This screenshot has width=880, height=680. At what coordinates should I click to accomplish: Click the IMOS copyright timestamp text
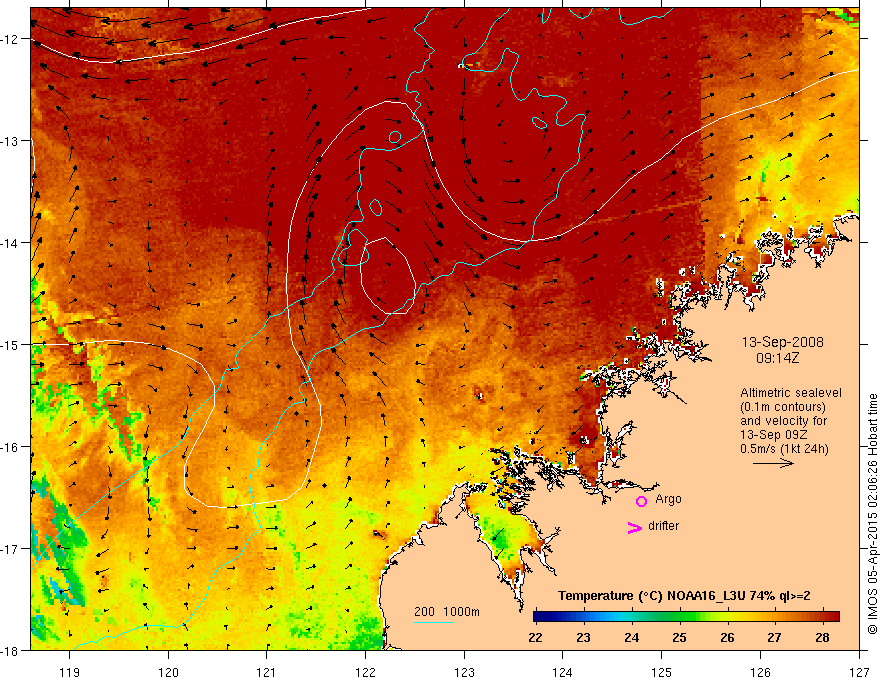coord(872,514)
